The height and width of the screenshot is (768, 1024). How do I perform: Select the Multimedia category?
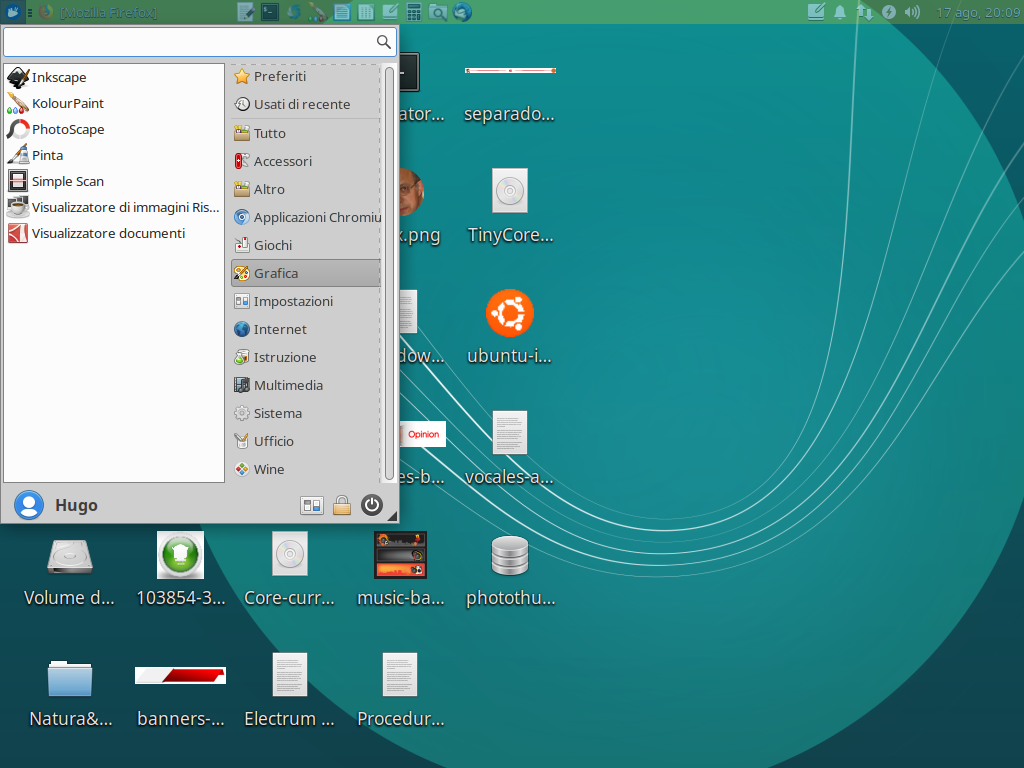pos(306,386)
